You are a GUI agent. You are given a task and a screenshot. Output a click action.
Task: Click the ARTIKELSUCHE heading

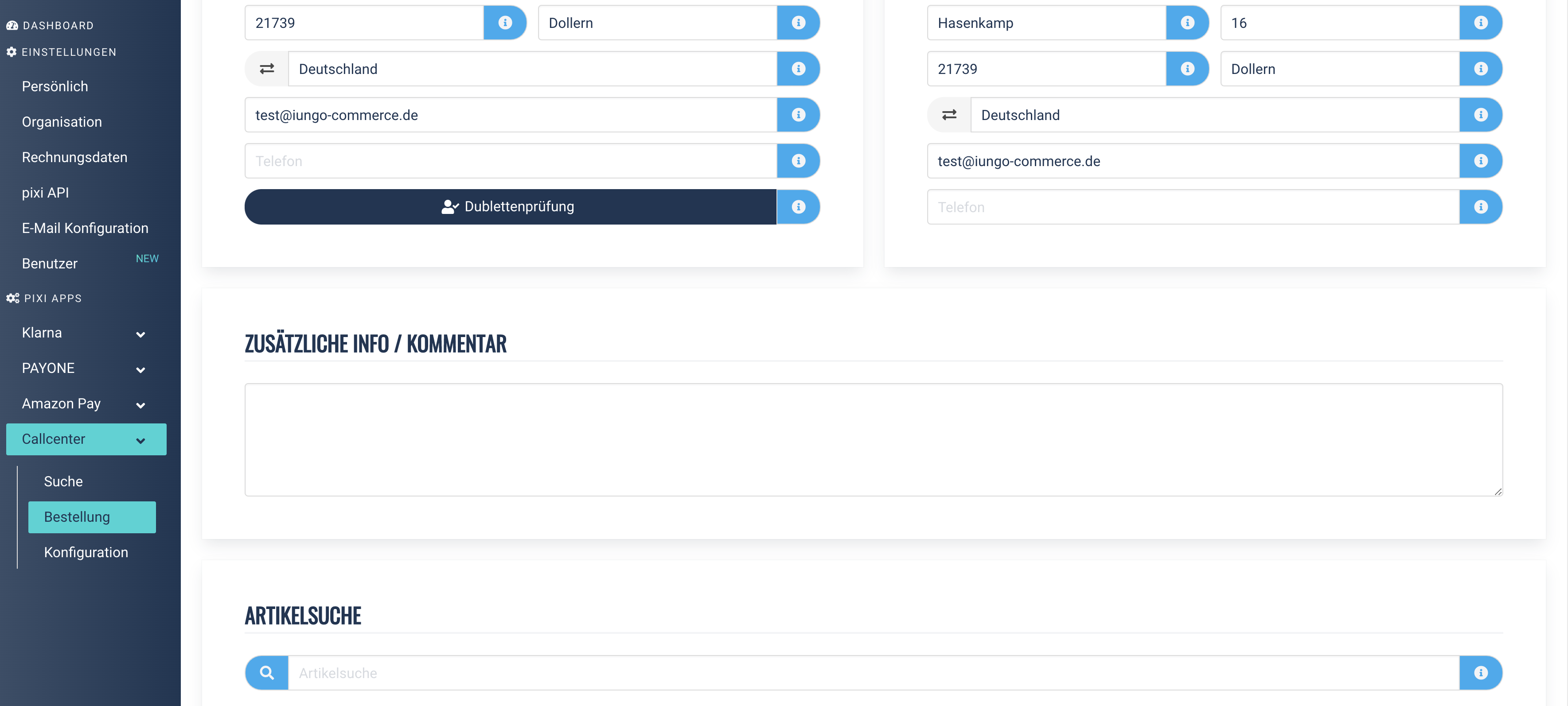coord(303,615)
